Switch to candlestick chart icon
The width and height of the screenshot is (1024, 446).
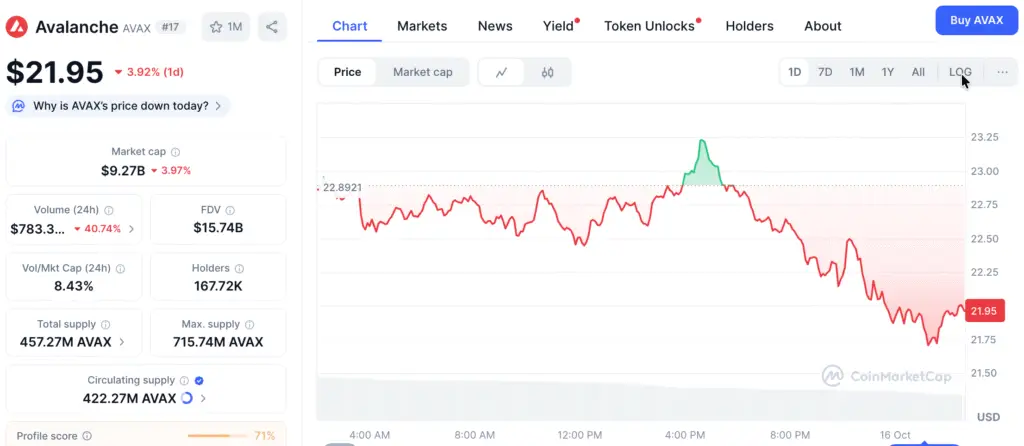tap(547, 72)
